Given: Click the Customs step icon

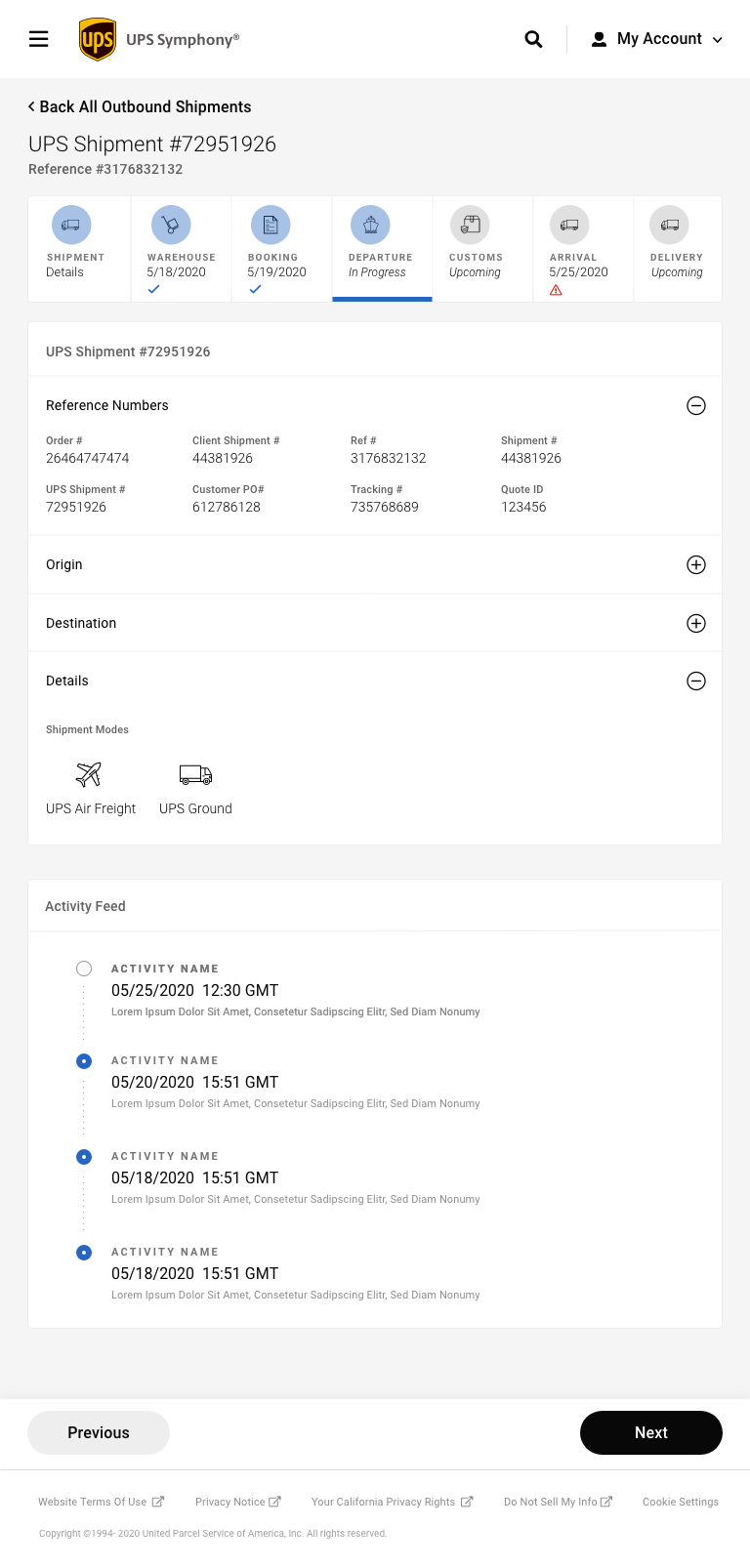Looking at the screenshot, I should [x=470, y=225].
